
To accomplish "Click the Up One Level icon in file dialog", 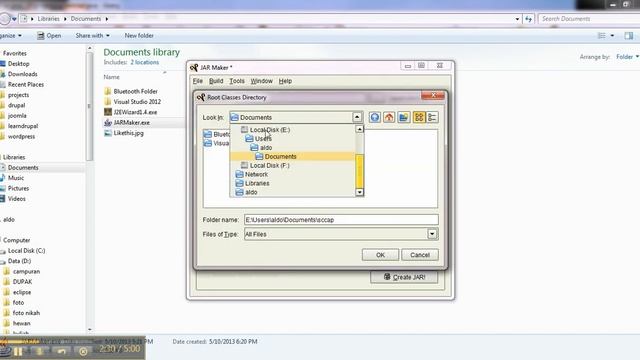I will point(374,118).
